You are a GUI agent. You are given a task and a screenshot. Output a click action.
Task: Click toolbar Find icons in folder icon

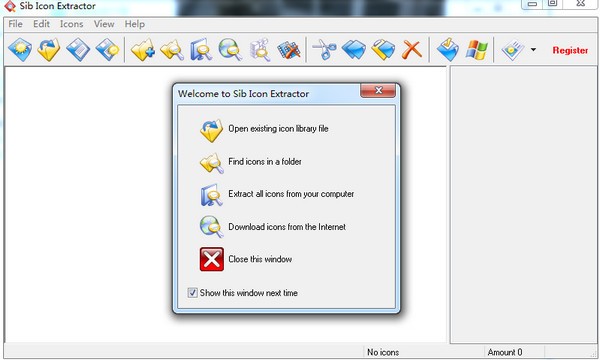[x=172, y=50]
